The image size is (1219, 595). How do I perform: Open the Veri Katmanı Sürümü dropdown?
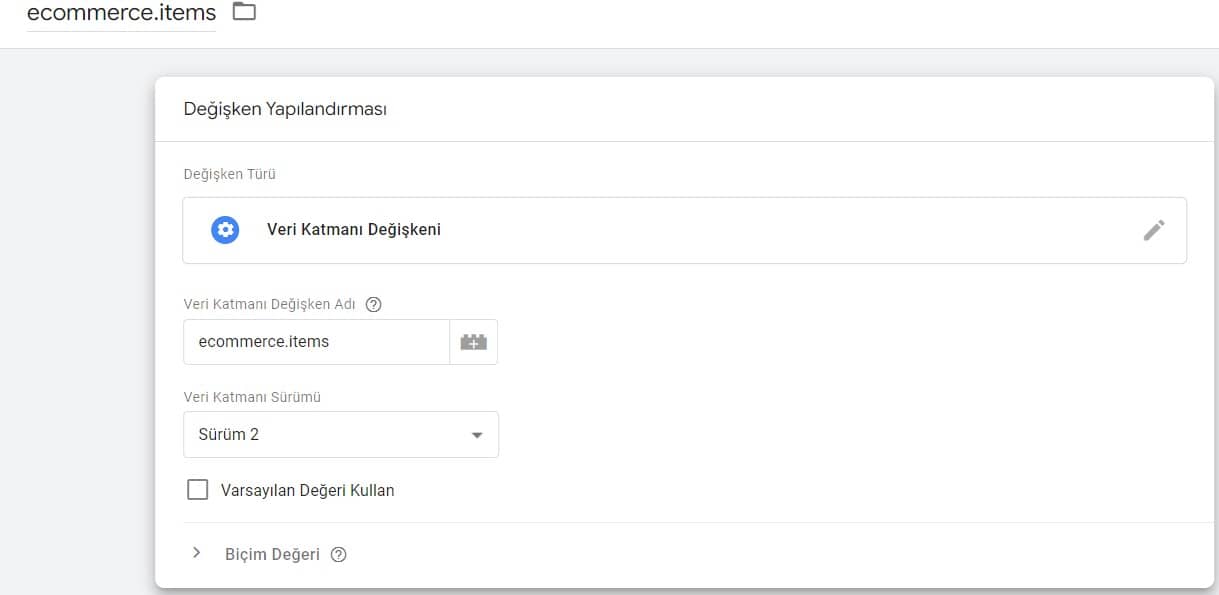[x=341, y=435]
